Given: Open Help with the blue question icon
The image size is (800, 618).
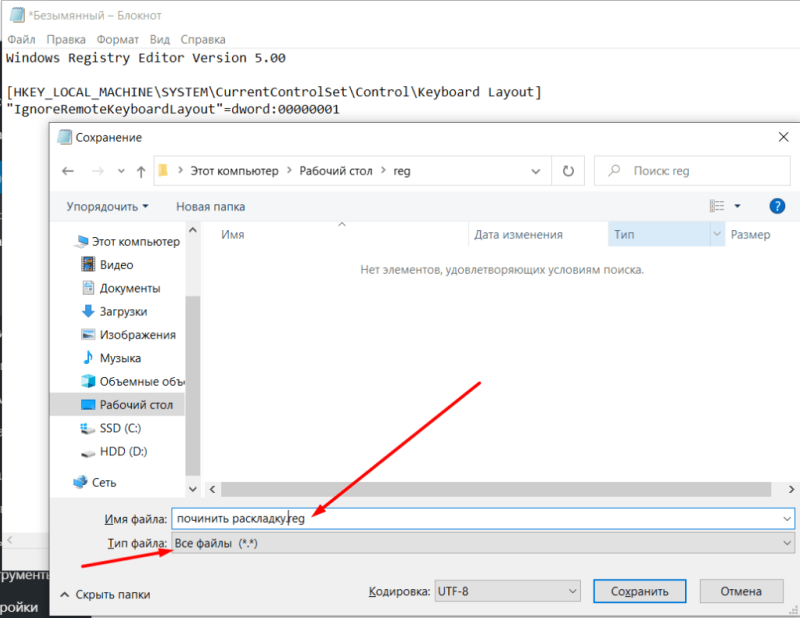Looking at the screenshot, I should pos(777,206).
